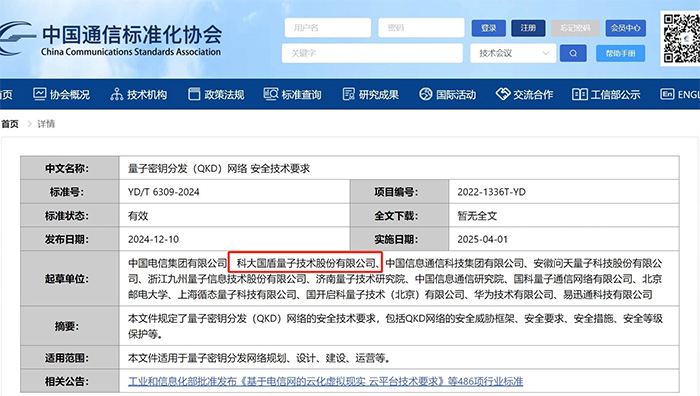Click the 标准查询 search icon
Image resolution: width=700 pixels, height=396 pixels.
click(x=271, y=94)
